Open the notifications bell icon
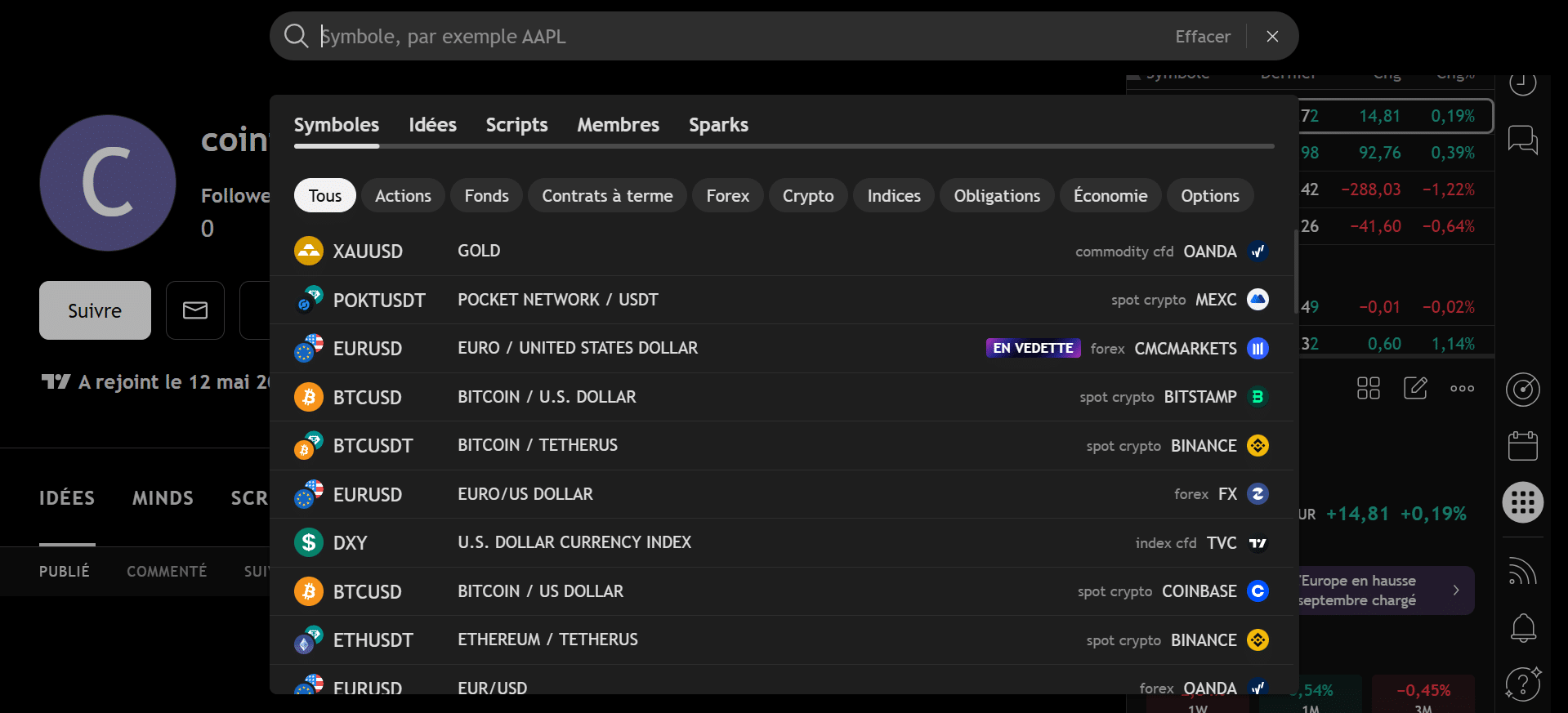This screenshot has width=1568, height=713. tap(1522, 627)
